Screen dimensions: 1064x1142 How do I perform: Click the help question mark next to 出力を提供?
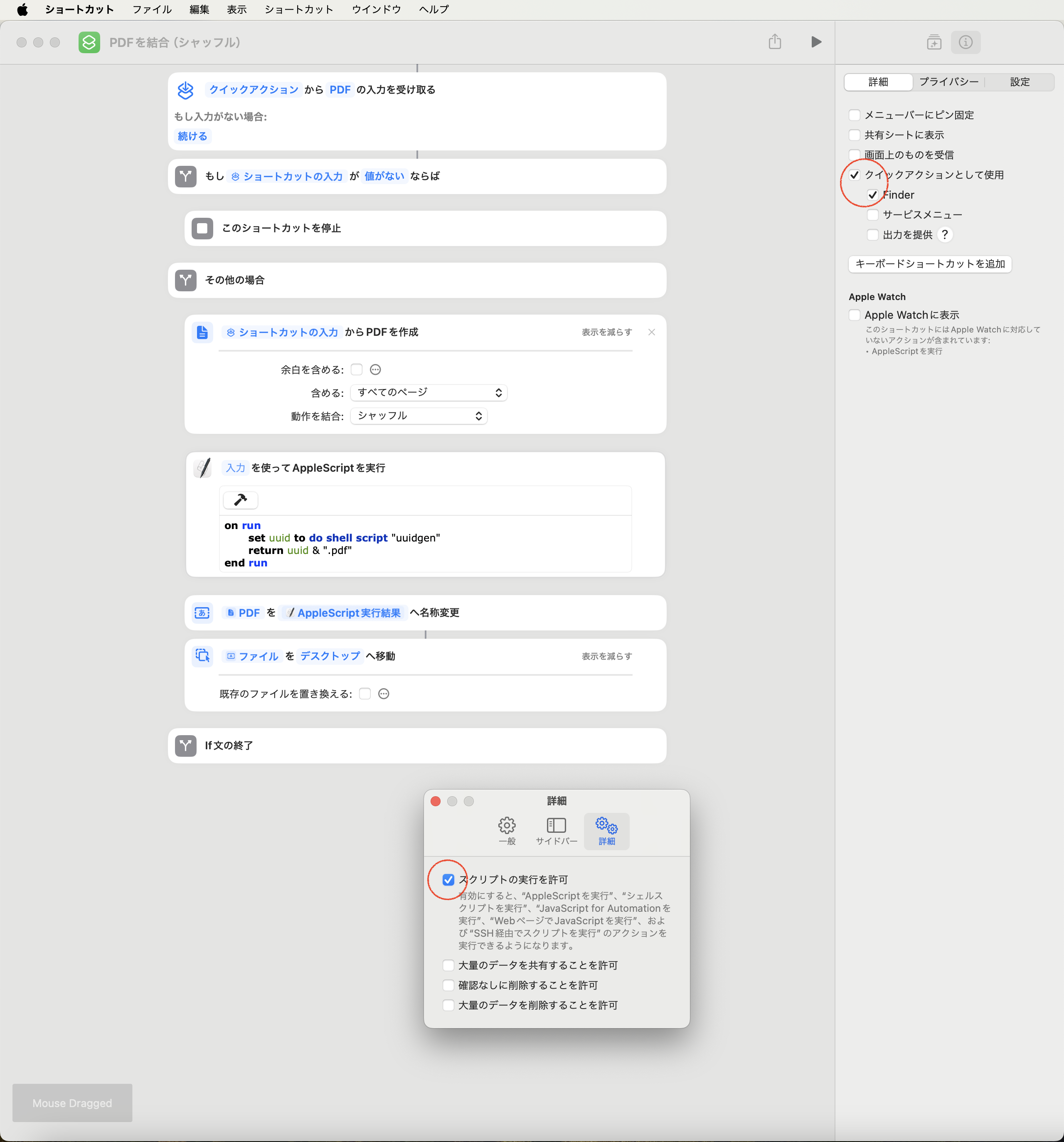tap(944, 234)
